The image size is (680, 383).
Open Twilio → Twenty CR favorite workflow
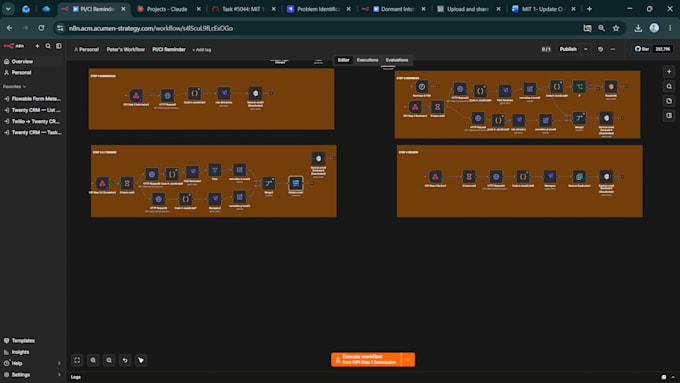click(33, 122)
